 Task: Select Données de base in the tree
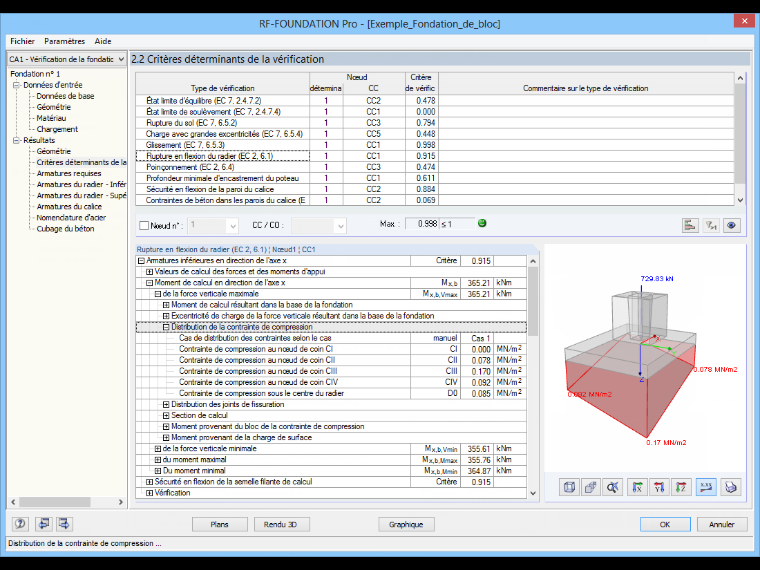click(65, 96)
